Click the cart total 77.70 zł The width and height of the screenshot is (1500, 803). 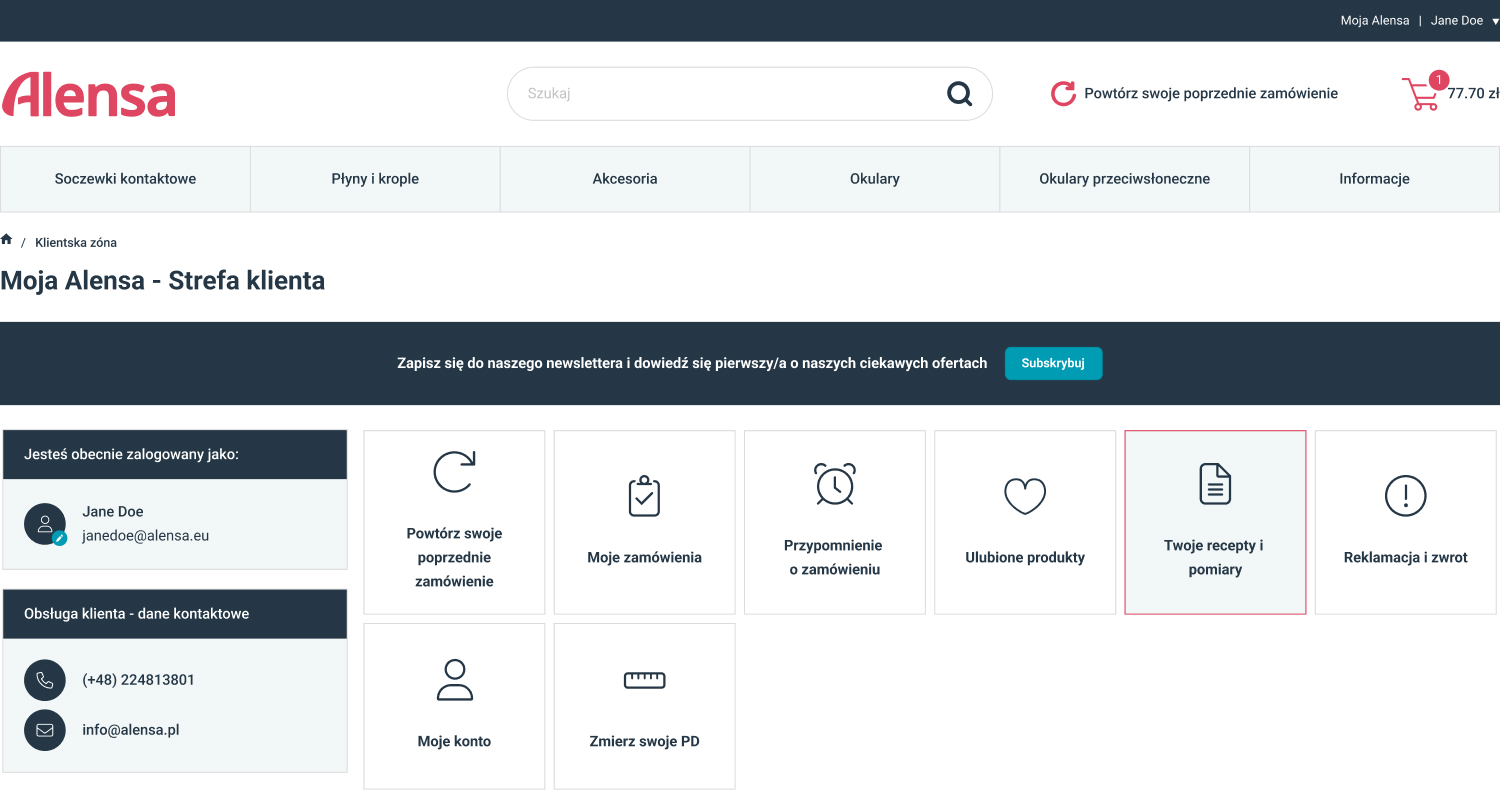coord(1473,94)
